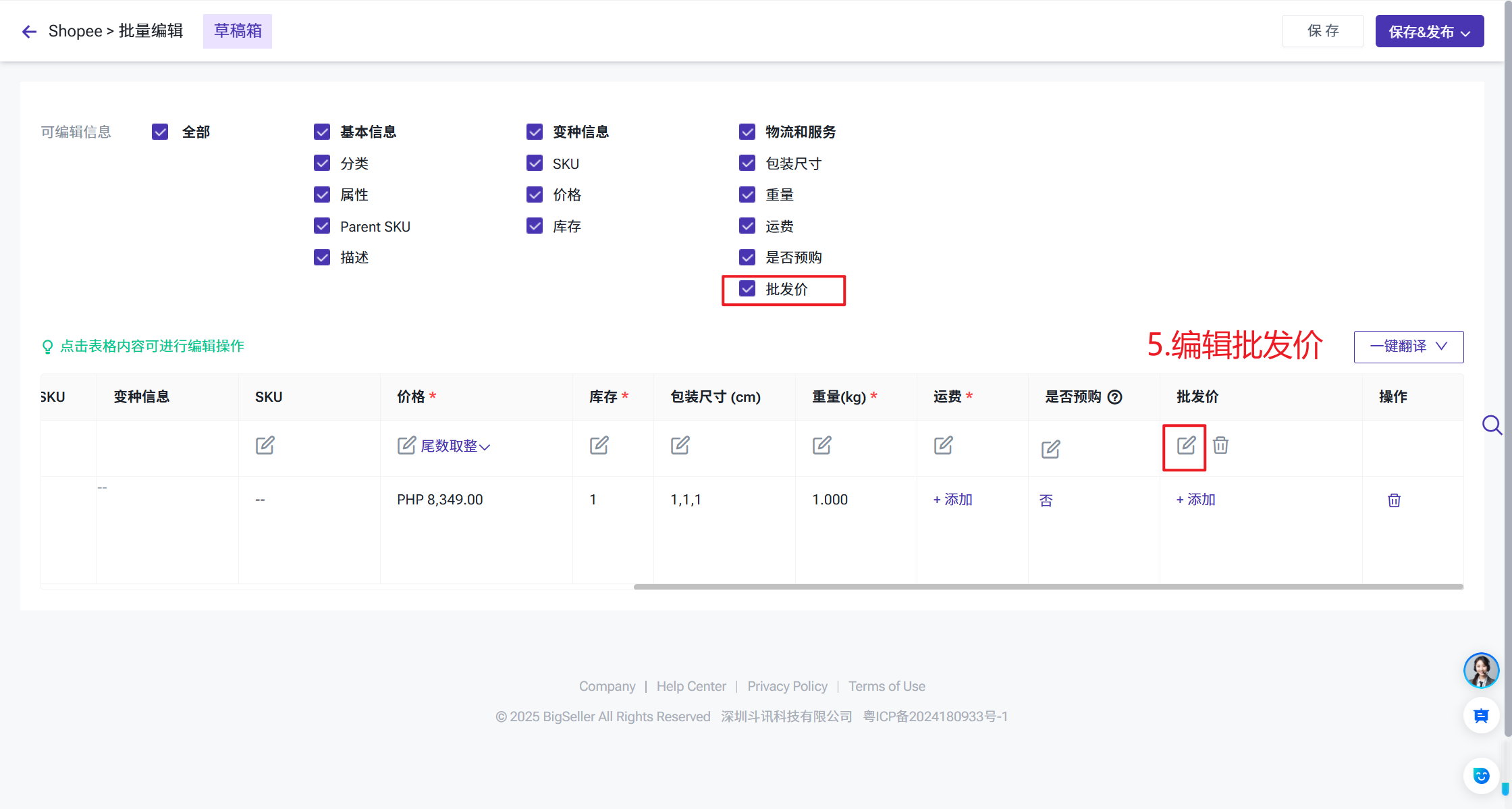Open the 一键翻译 dropdown
Image resolution: width=1512 pixels, height=809 pixels.
pos(1408,346)
